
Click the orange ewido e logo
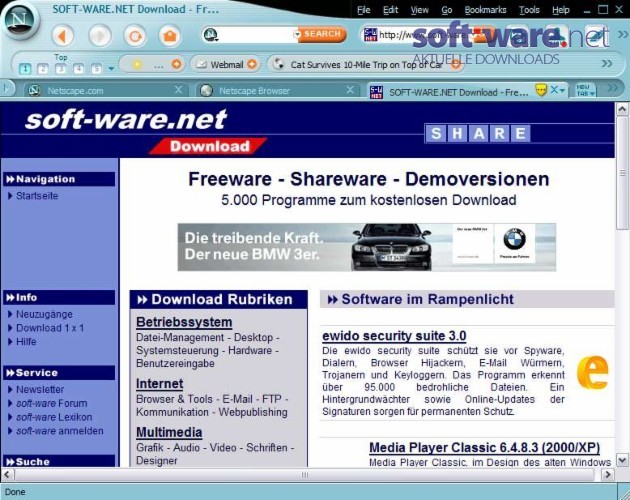tap(593, 372)
